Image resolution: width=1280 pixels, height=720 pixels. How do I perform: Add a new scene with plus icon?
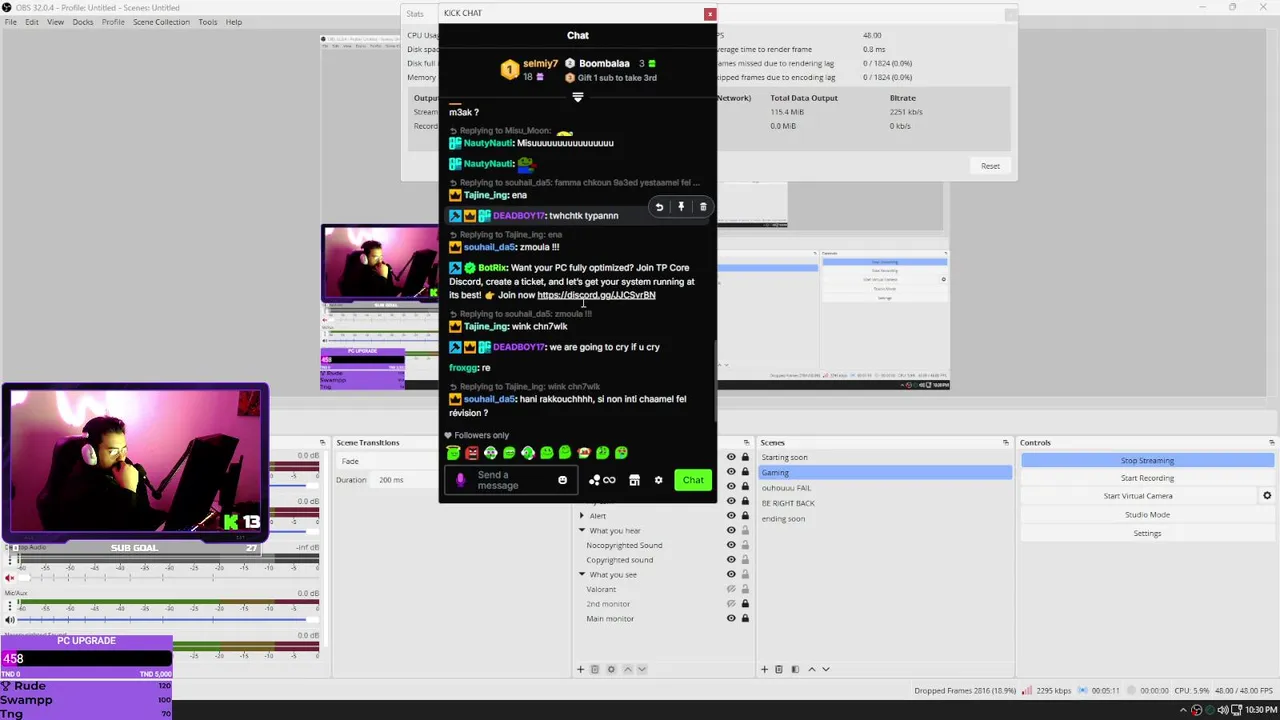pyautogui.click(x=765, y=669)
